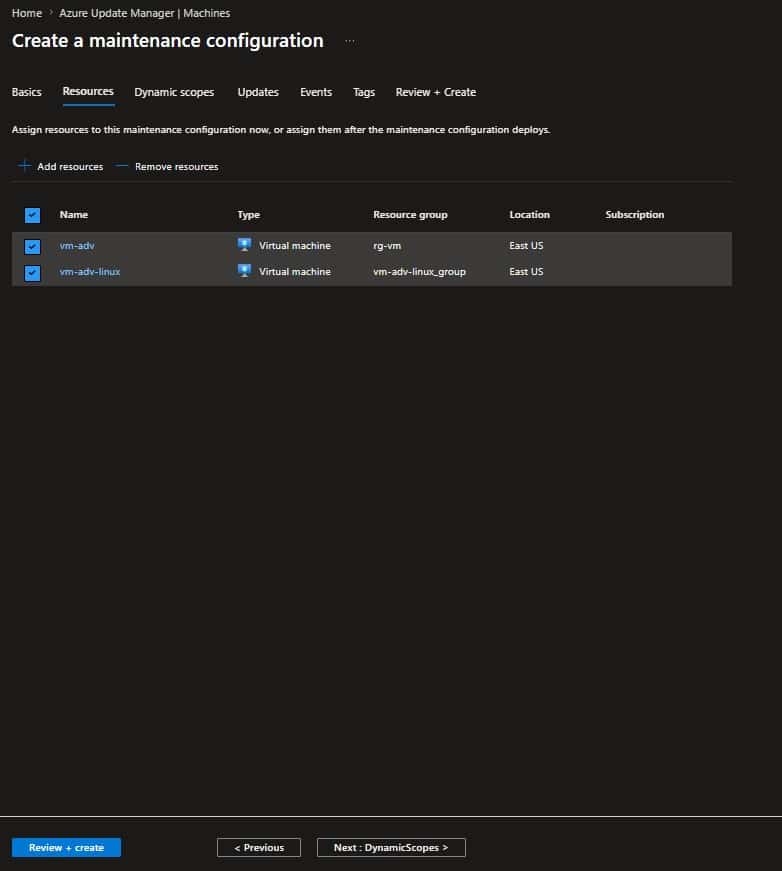
Task: Uncheck the vm-adv-linux row checkbox
Action: 32,272
